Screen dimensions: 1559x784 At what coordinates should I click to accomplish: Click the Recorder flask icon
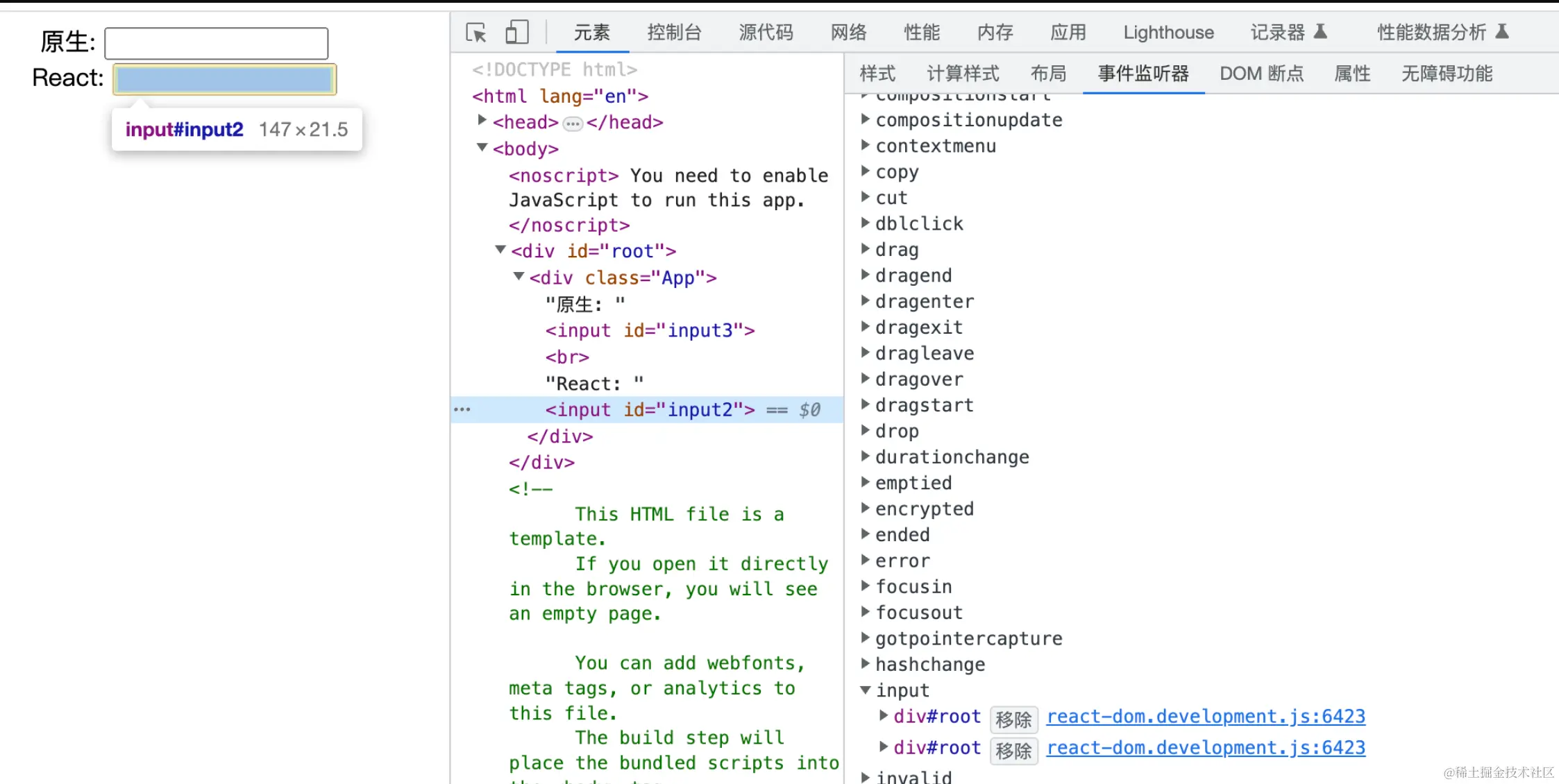click(x=1320, y=31)
